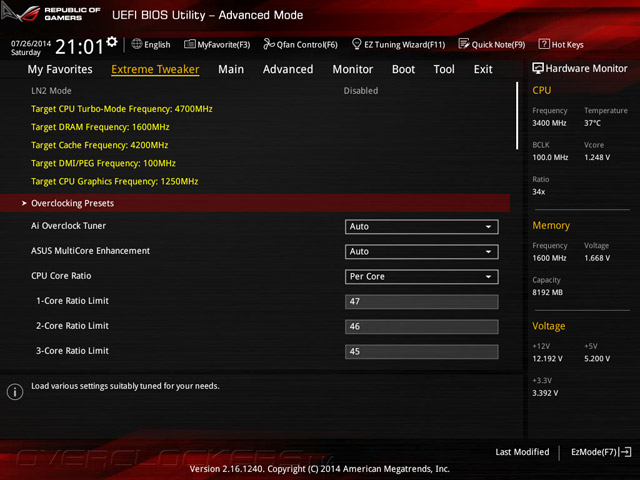Click the 21:01 clock display
The height and width of the screenshot is (480, 640).
click(x=80, y=47)
